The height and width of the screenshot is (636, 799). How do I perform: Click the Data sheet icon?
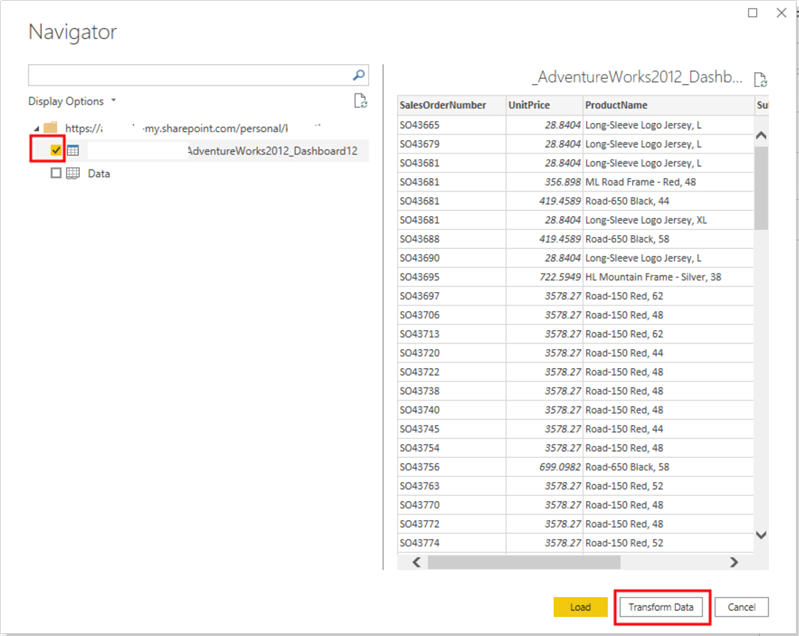point(73,173)
